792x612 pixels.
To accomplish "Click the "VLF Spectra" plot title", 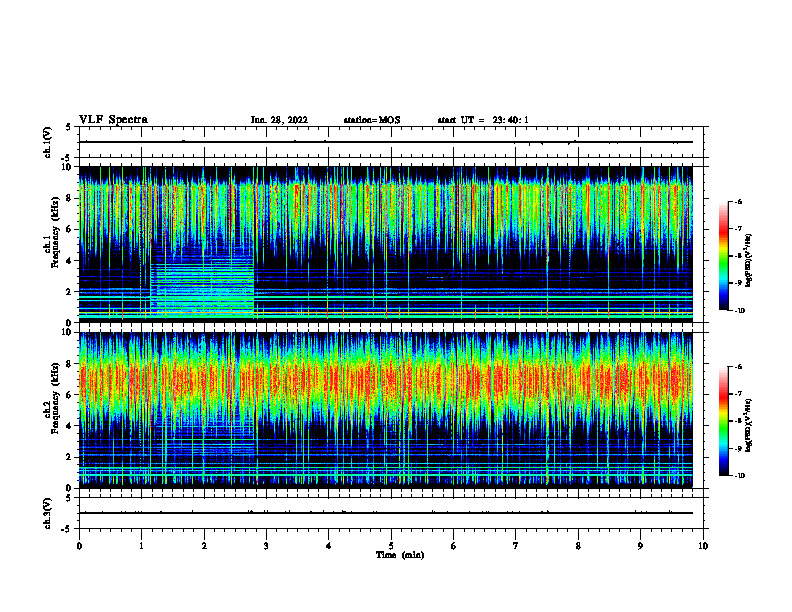I will pos(113,120).
